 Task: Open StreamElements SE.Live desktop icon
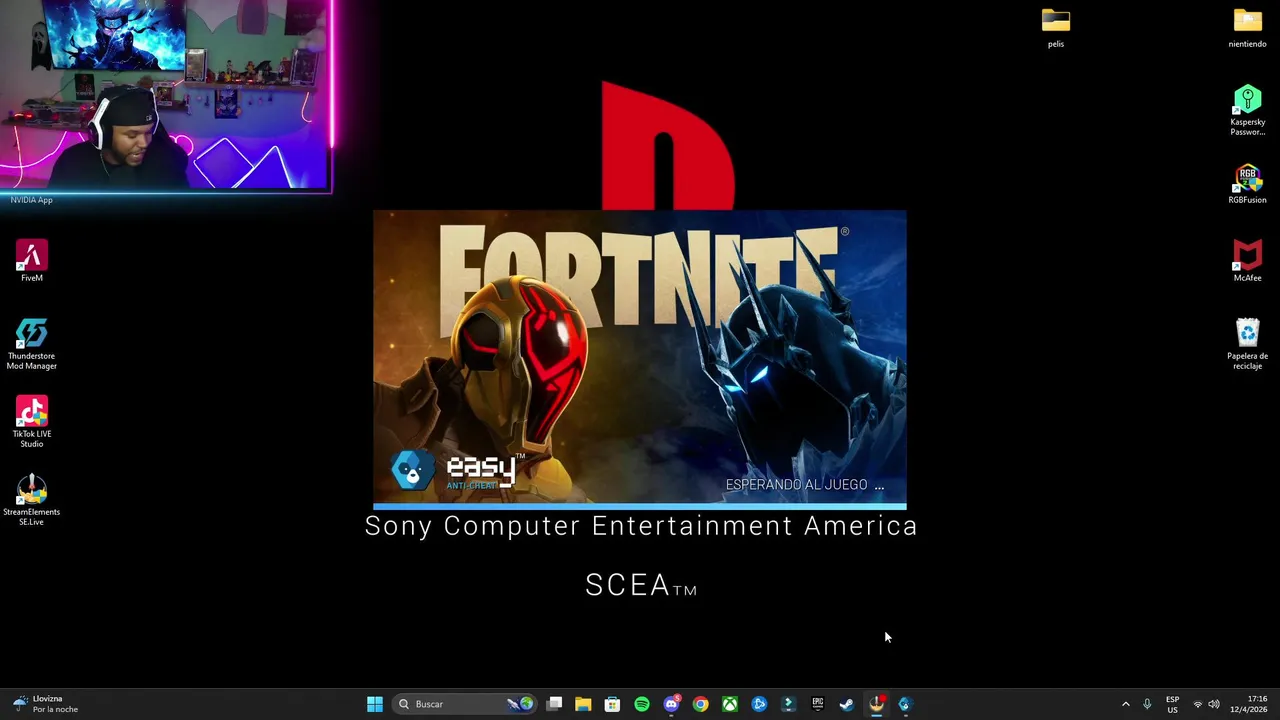(32, 500)
